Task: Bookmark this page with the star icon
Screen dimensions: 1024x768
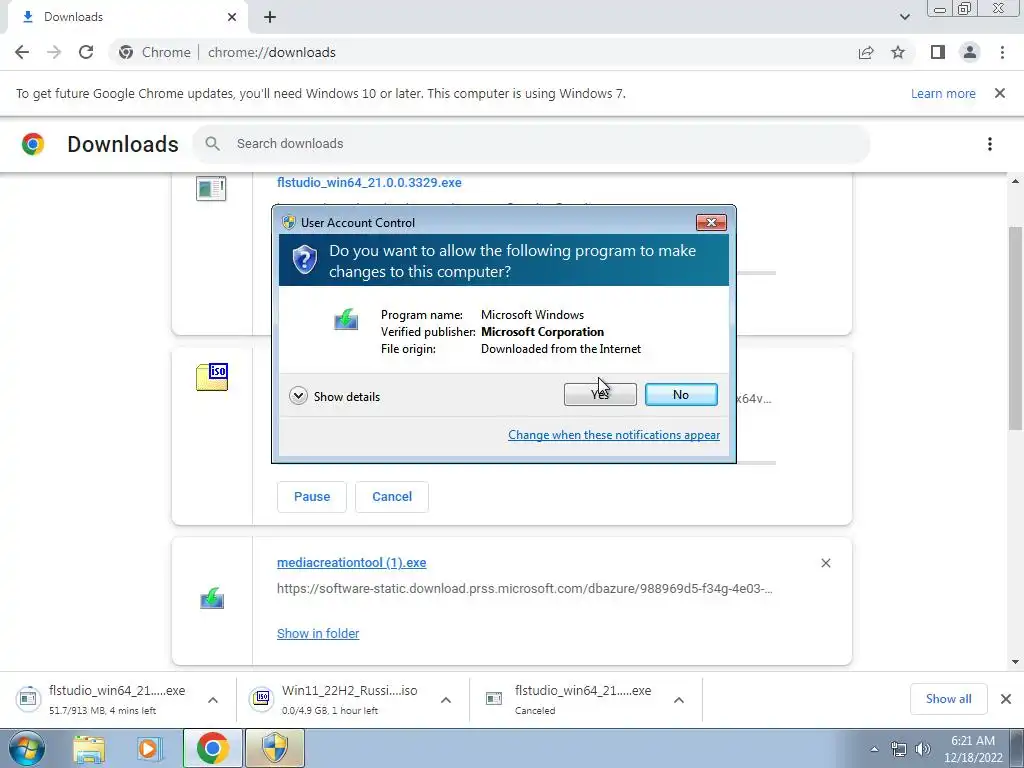Action: [x=898, y=52]
